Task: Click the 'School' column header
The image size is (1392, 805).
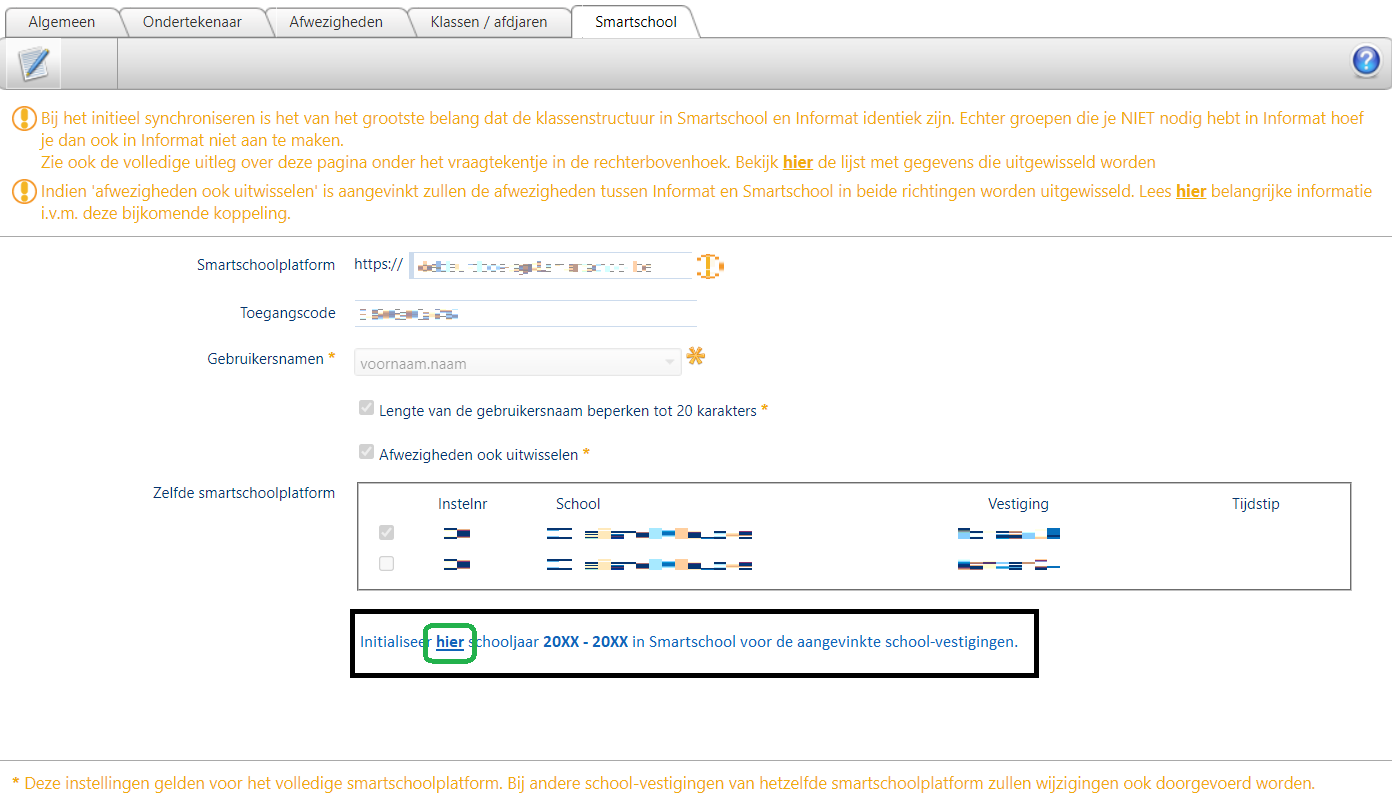Action: pyautogui.click(x=578, y=504)
